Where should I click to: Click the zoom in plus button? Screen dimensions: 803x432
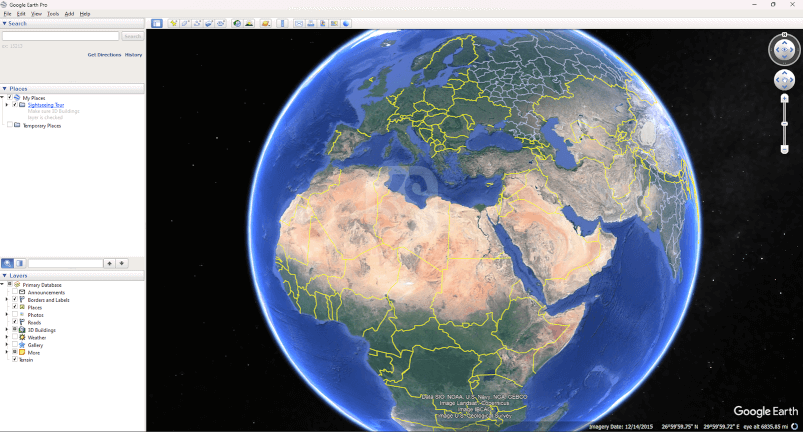pos(784,98)
